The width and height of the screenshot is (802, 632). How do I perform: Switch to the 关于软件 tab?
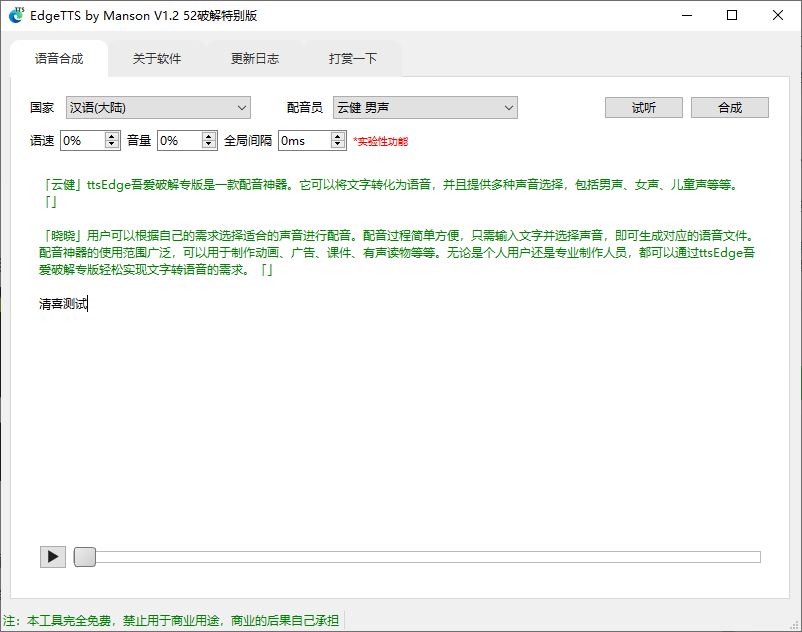[x=156, y=59]
